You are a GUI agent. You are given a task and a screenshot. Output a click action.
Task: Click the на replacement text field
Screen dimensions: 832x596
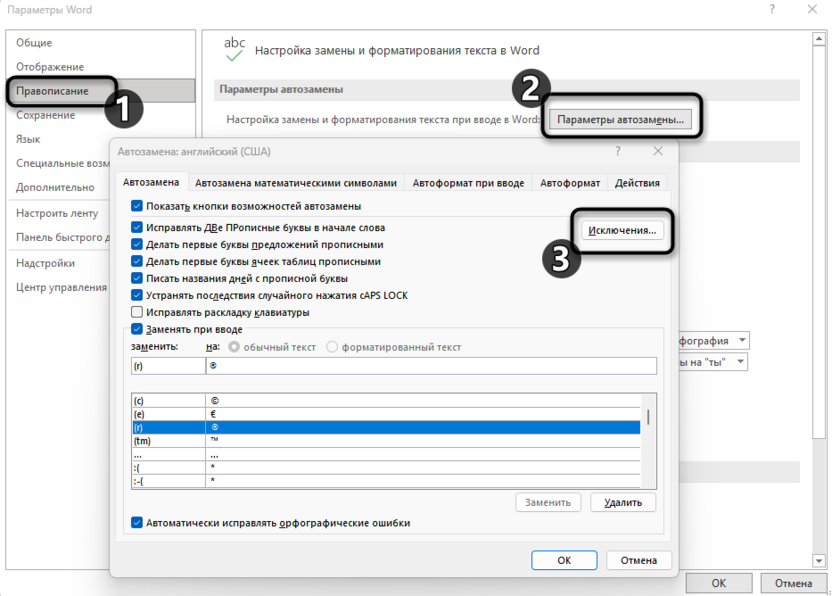tap(431, 366)
